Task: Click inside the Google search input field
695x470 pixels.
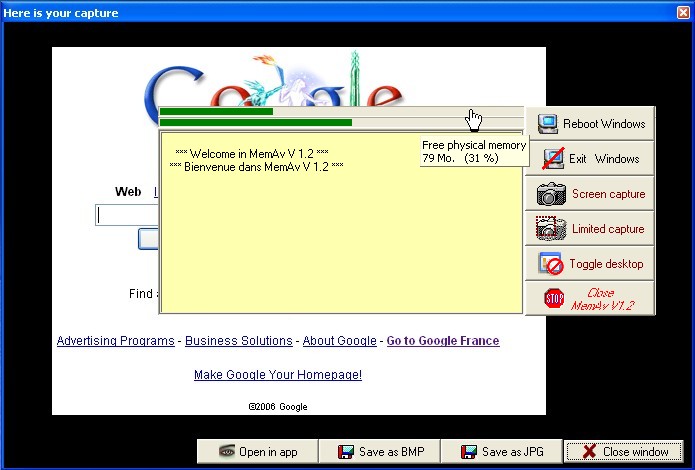Action: (x=127, y=215)
